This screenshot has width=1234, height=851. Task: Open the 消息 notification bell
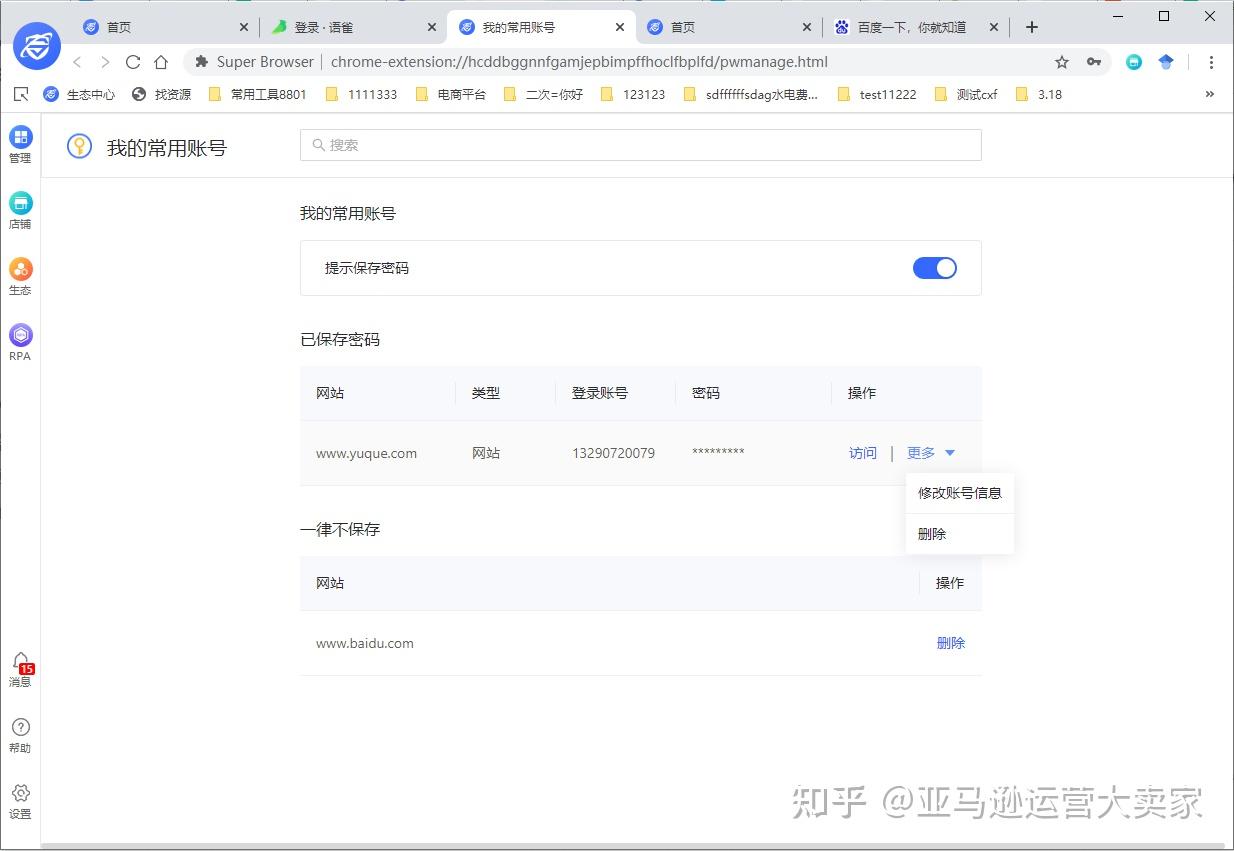click(20, 669)
